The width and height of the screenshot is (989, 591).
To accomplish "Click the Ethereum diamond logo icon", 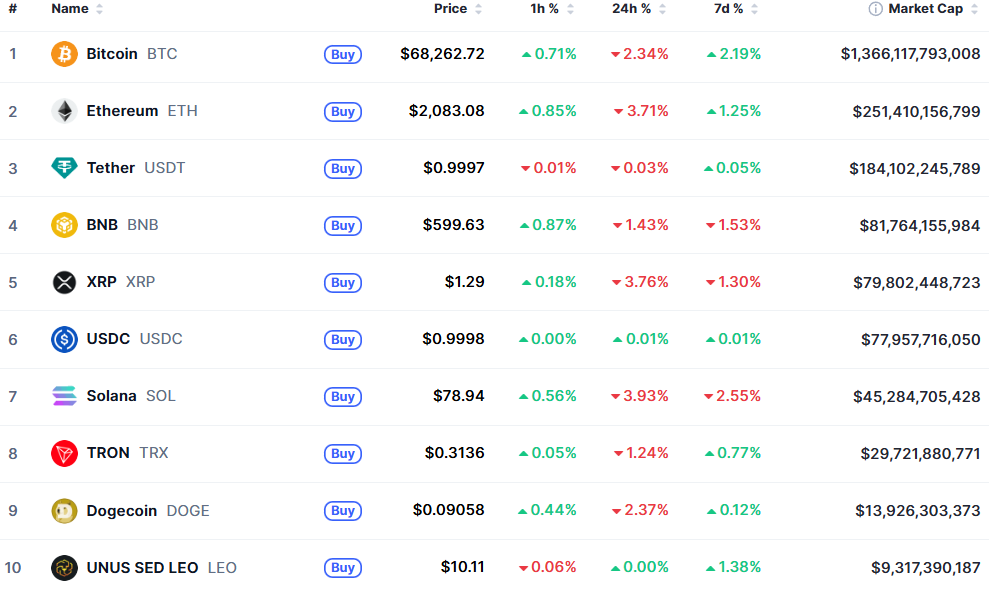I will pyautogui.click(x=64, y=111).
